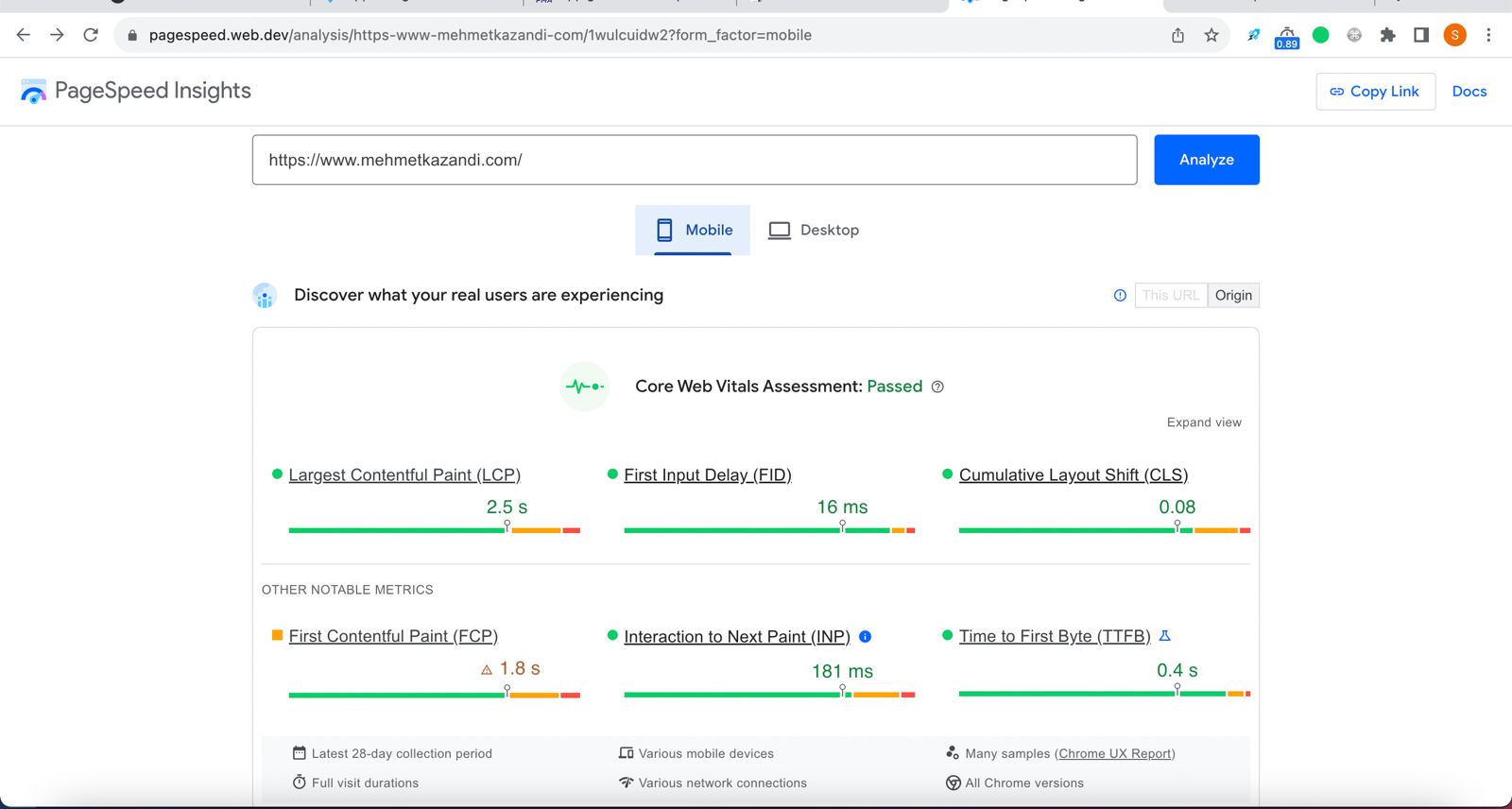This screenshot has height=809, width=1512.
Task: Switch data view to Origin
Action: [1233, 295]
